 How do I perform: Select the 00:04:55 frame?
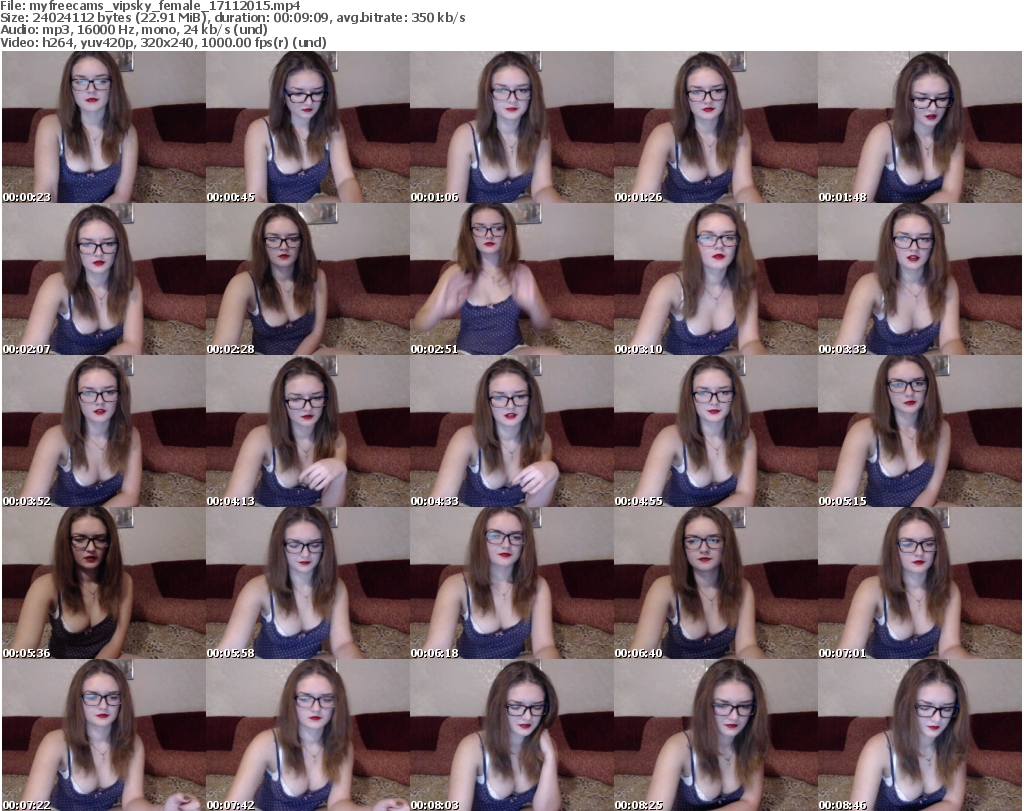(715, 431)
